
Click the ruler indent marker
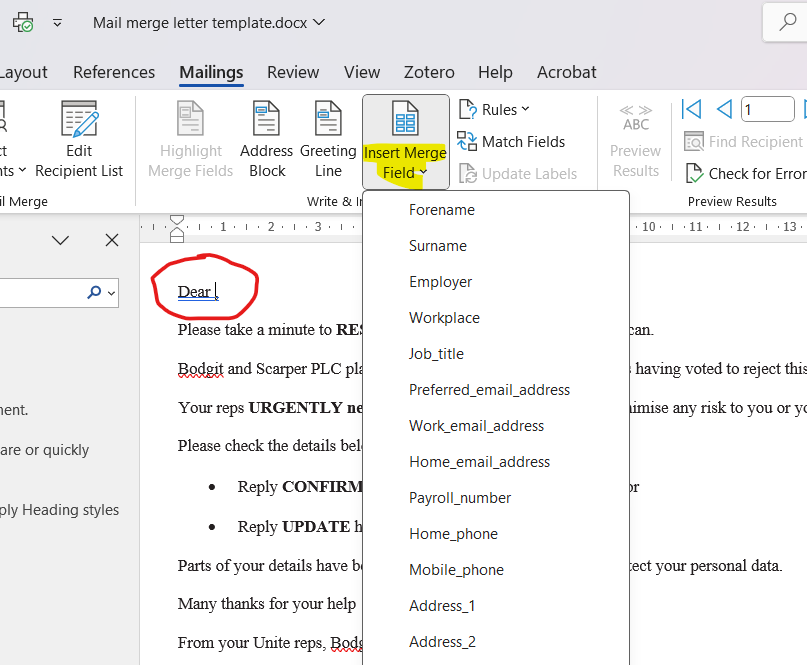[177, 229]
